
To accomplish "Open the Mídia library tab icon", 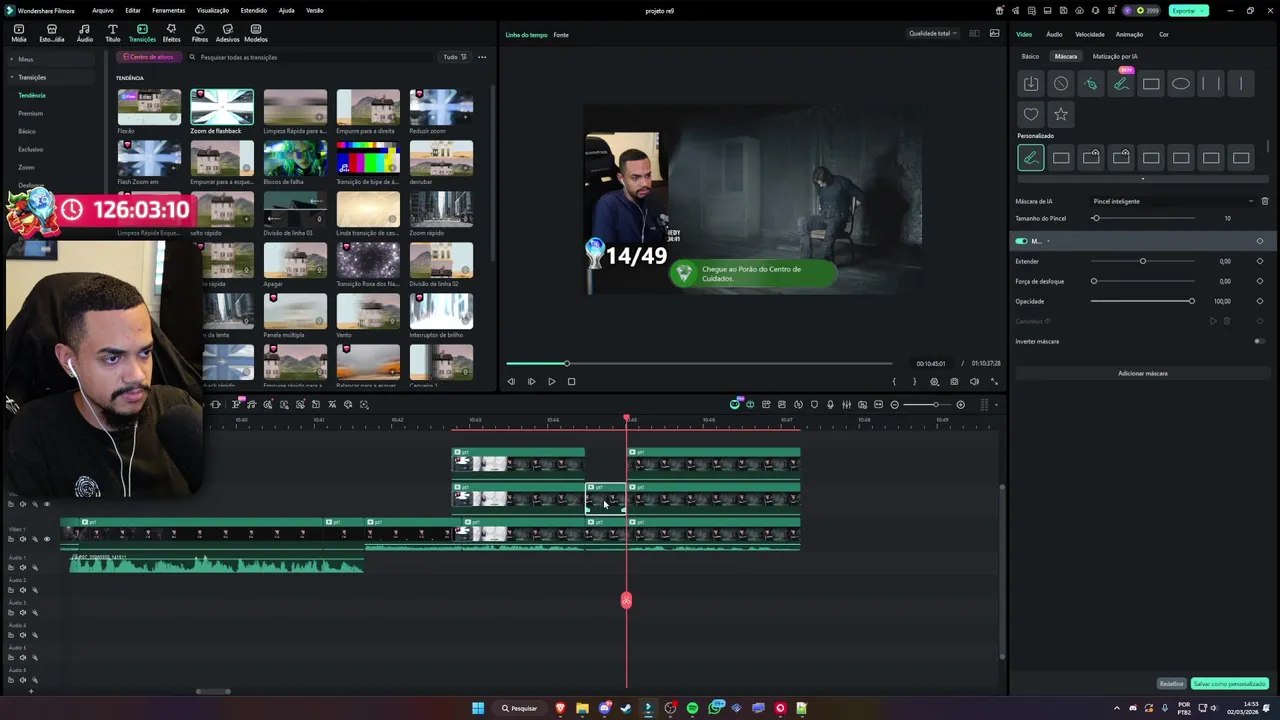I will pos(19,33).
